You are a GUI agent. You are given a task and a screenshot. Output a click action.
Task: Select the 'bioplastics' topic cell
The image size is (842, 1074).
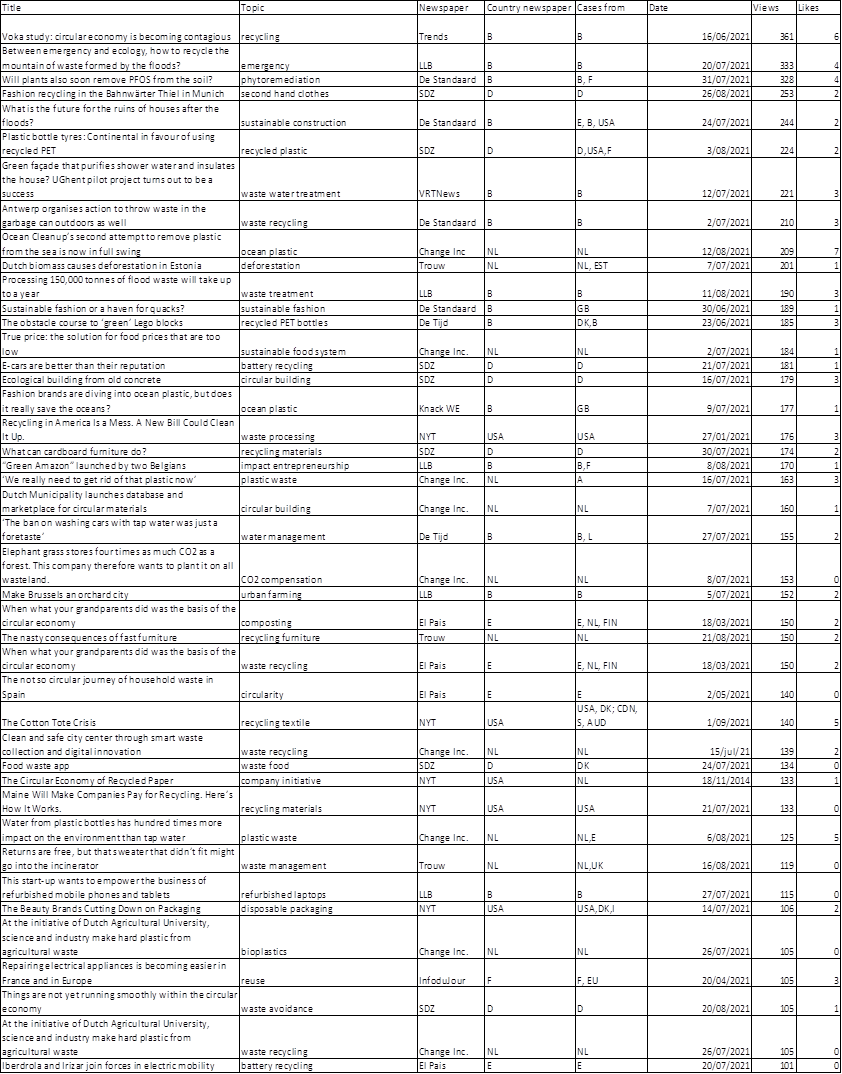pyautogui.click(x=328, y=938)
